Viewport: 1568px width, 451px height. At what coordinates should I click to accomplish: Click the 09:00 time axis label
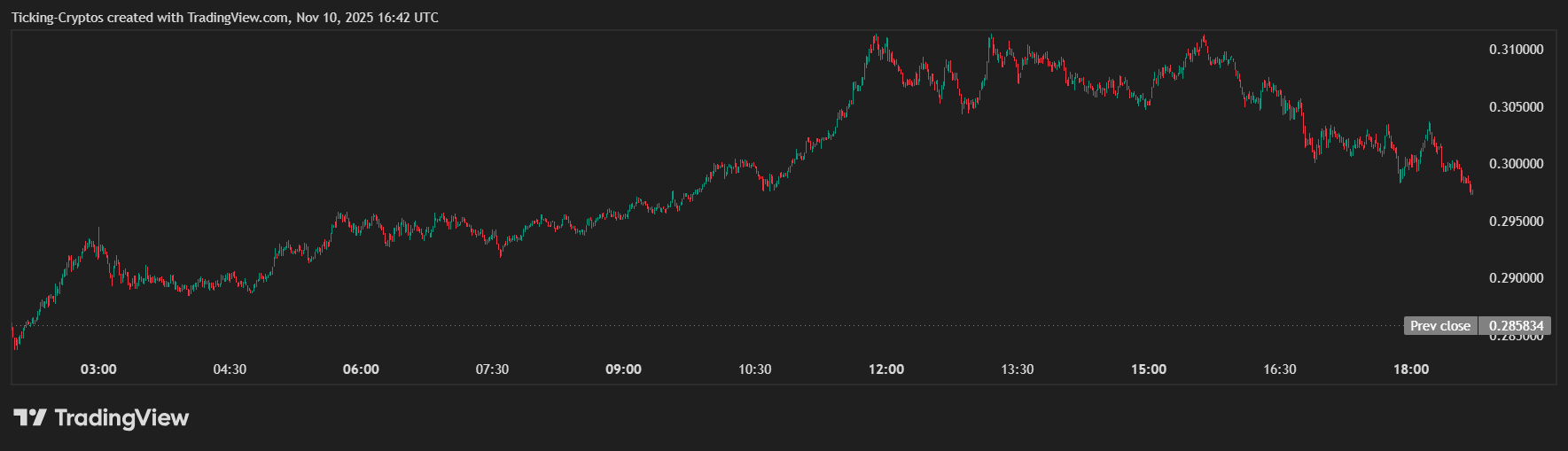(623, 369)
